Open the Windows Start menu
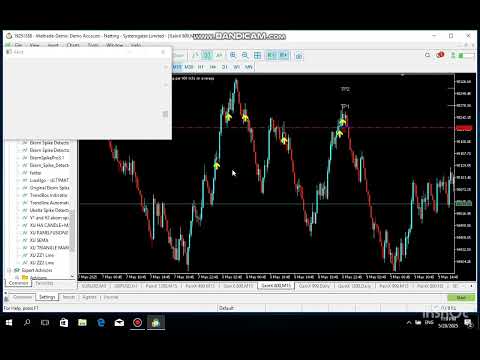Screen dimensions: 480x360 point(9,323)
